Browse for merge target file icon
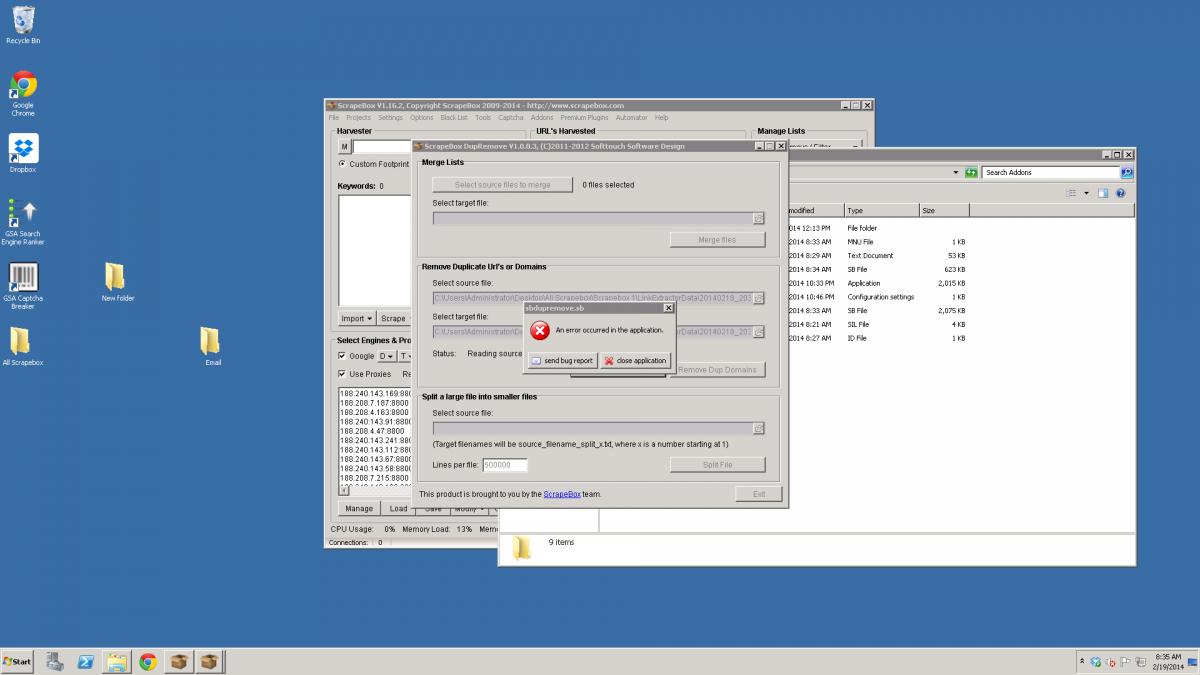 [758, 218]
